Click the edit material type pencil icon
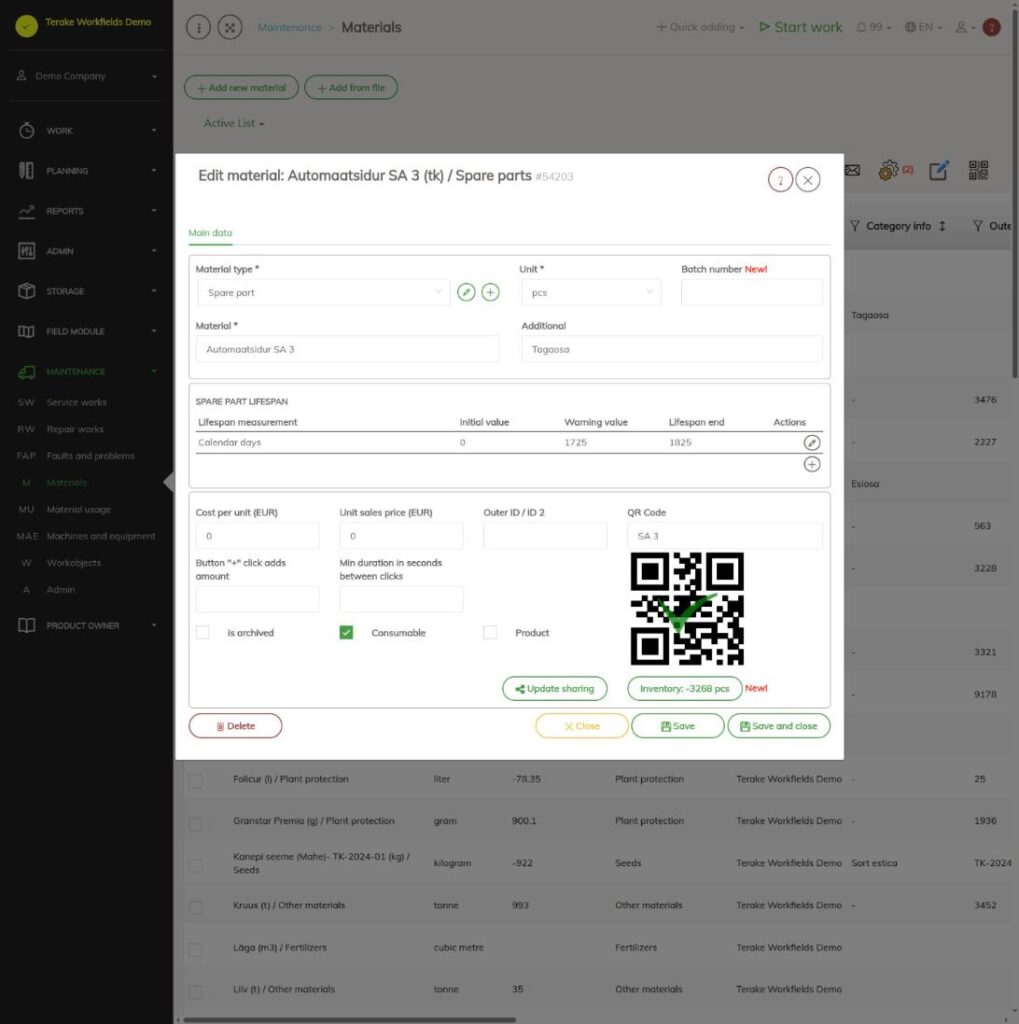The width and height of the screenshot is (1019, 1024). (466, 292)
